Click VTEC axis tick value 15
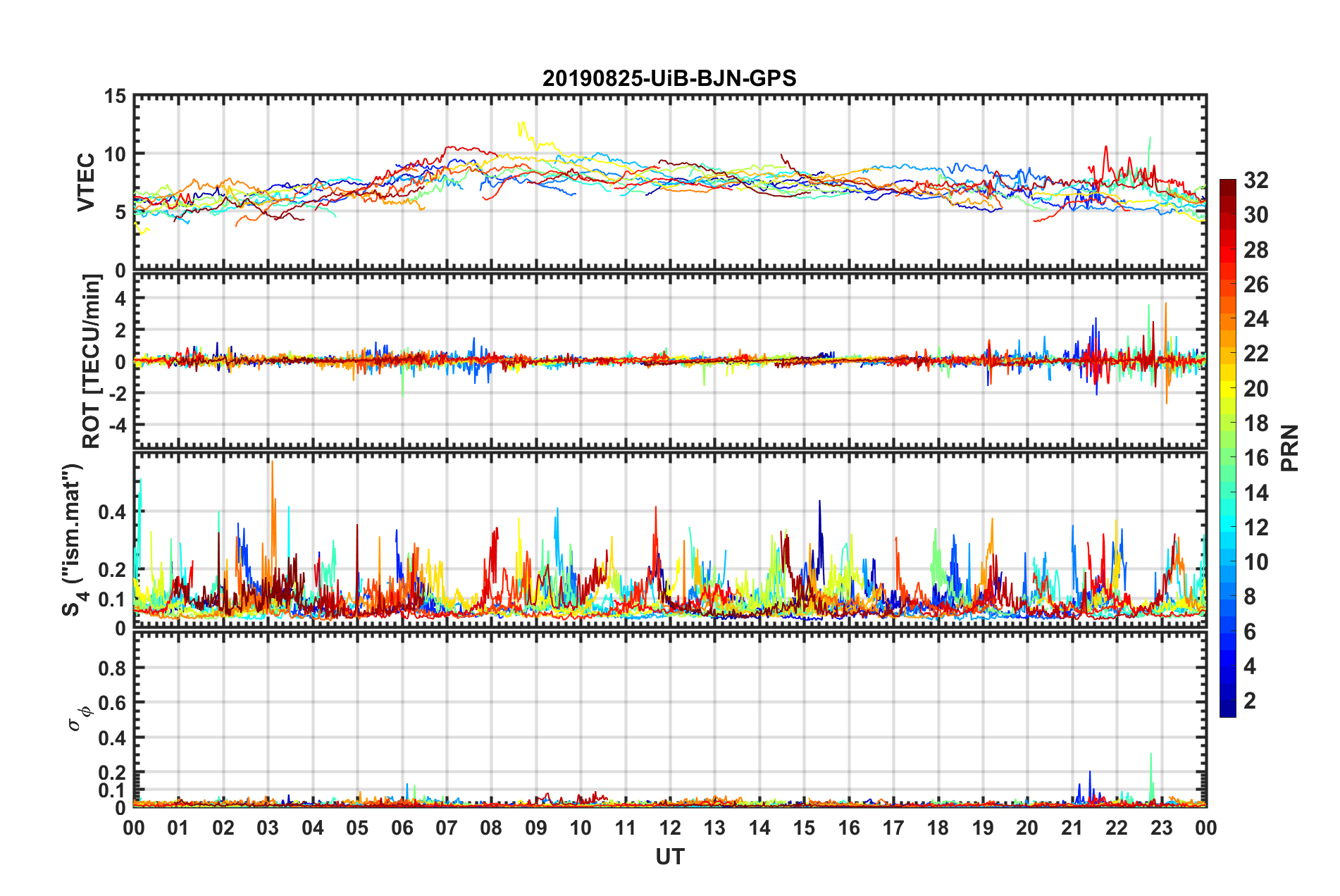 [115, 96]
